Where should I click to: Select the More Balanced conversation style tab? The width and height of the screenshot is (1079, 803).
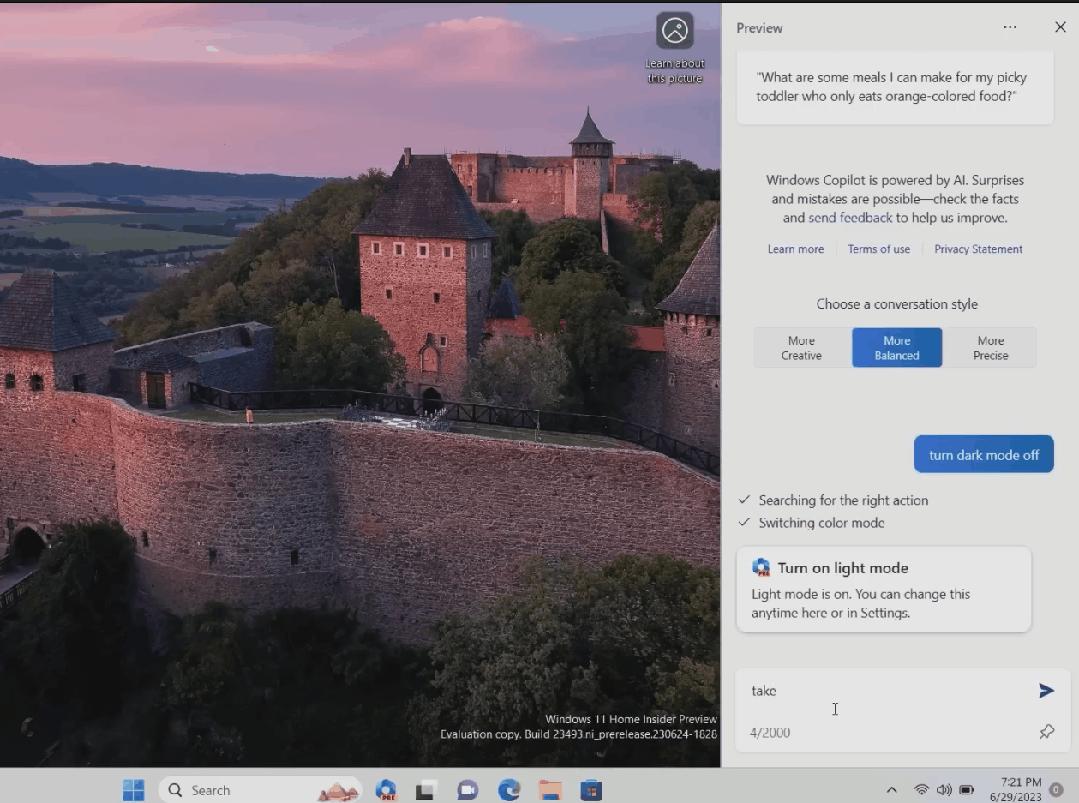896,347
